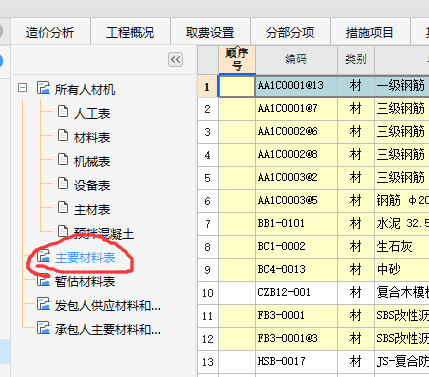Click code cell BC1-0002
This screenshot has width=429, height=377.
click(x=296, y=247)
